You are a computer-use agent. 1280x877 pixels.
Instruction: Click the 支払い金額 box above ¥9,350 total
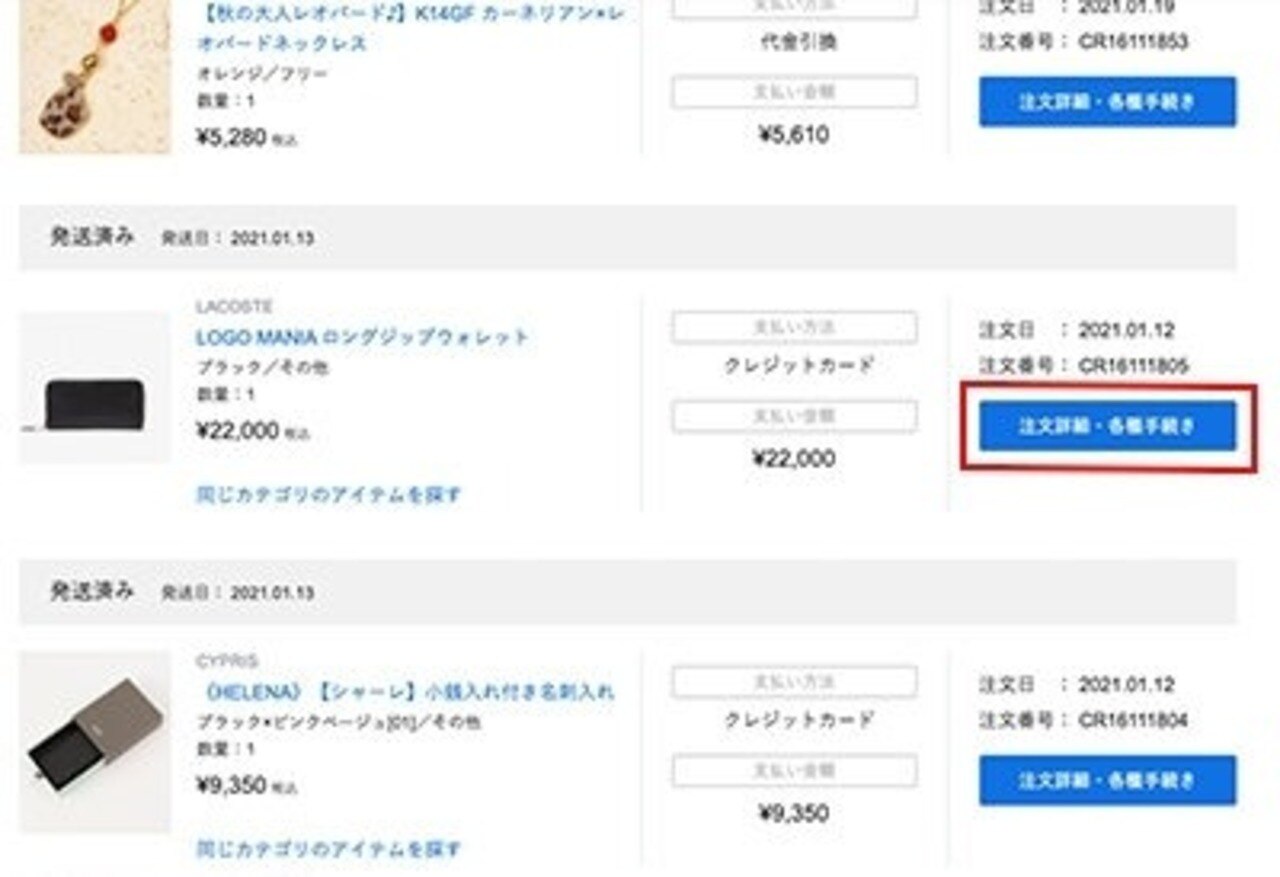point(794,771)
